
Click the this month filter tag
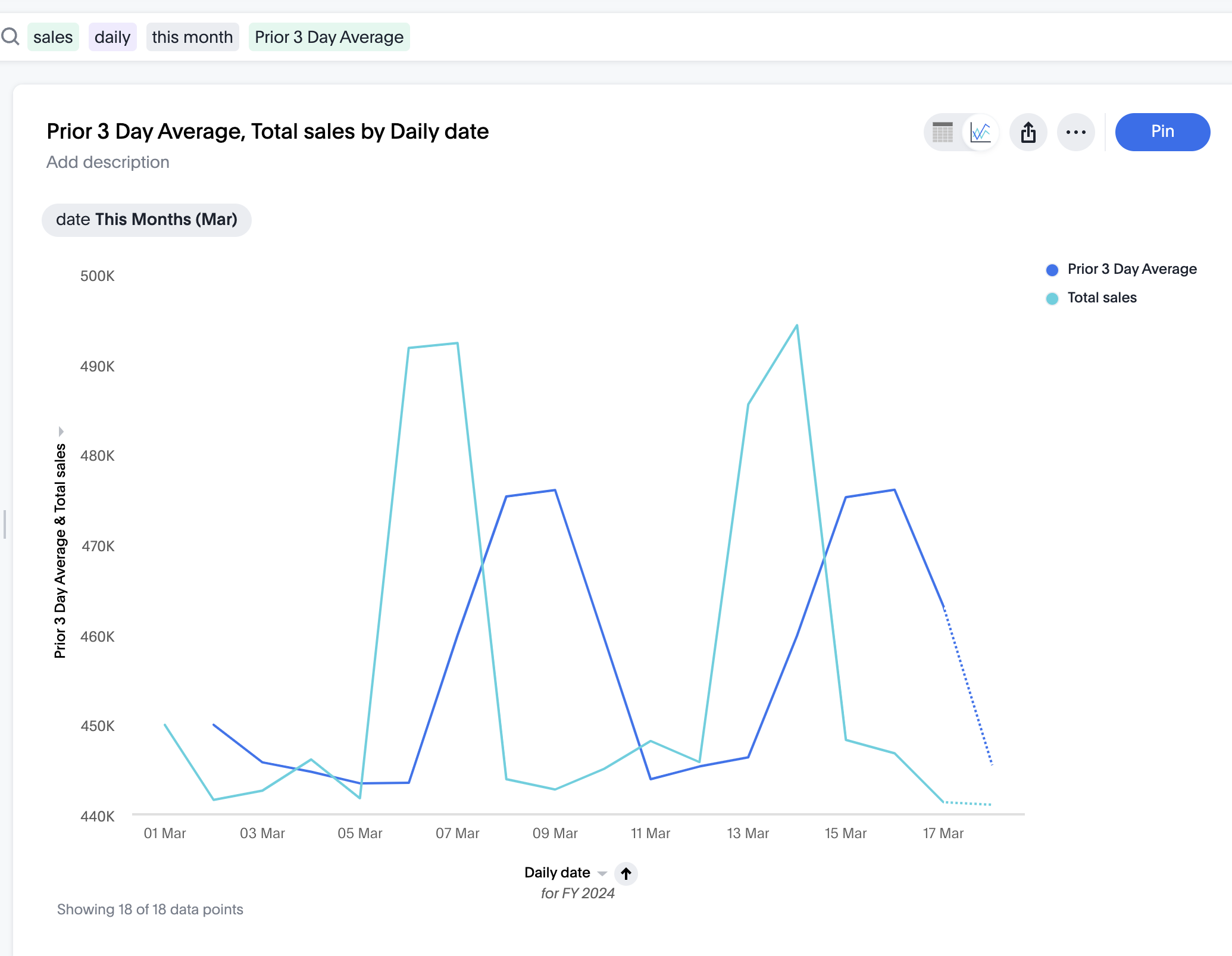tap(192, 37)
